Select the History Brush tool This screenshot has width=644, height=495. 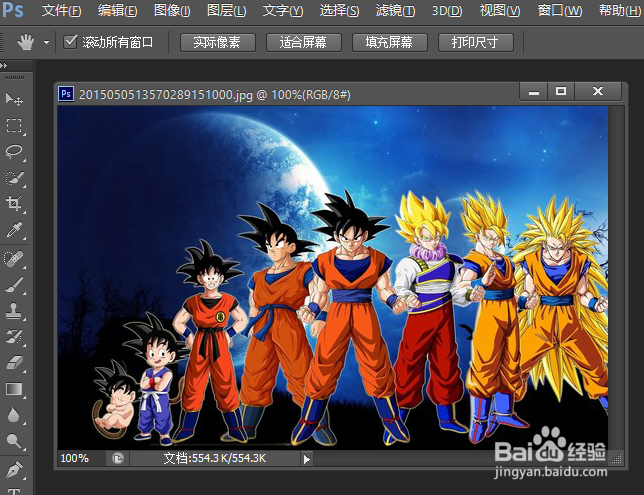coord(14,337)
